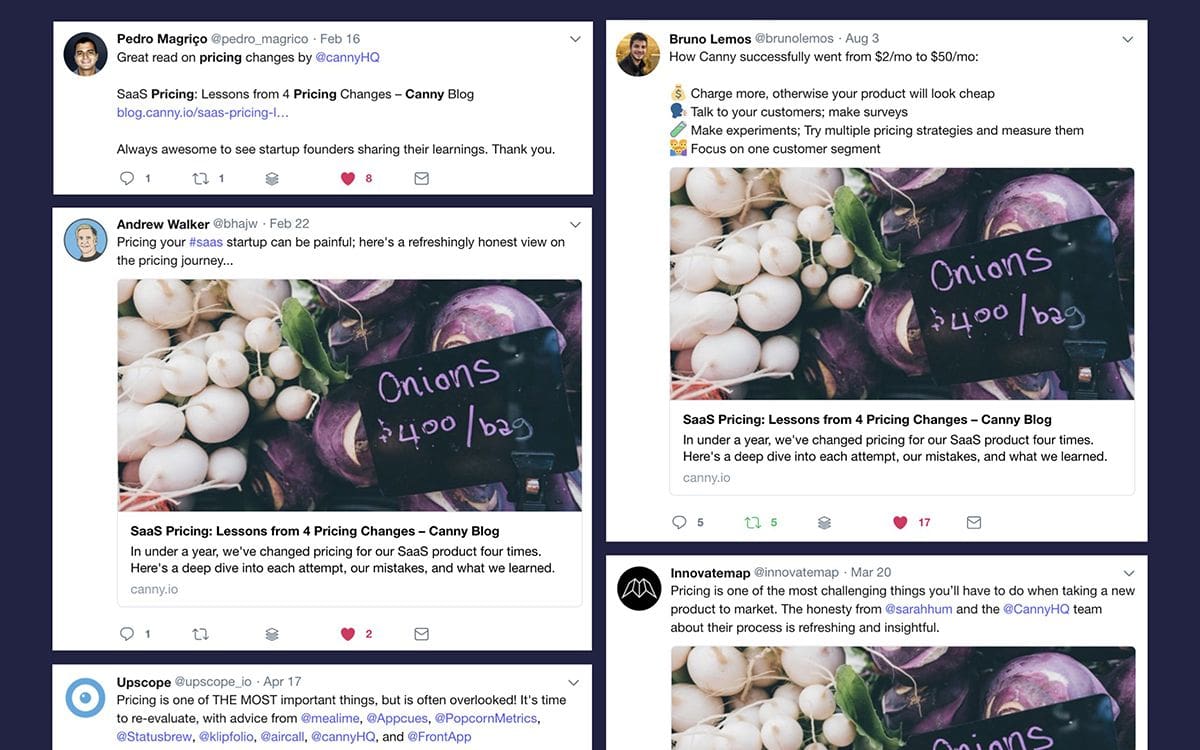Open the blog.canny.io/saas-pricing link
1200x750 pixels.
(202, 113)
